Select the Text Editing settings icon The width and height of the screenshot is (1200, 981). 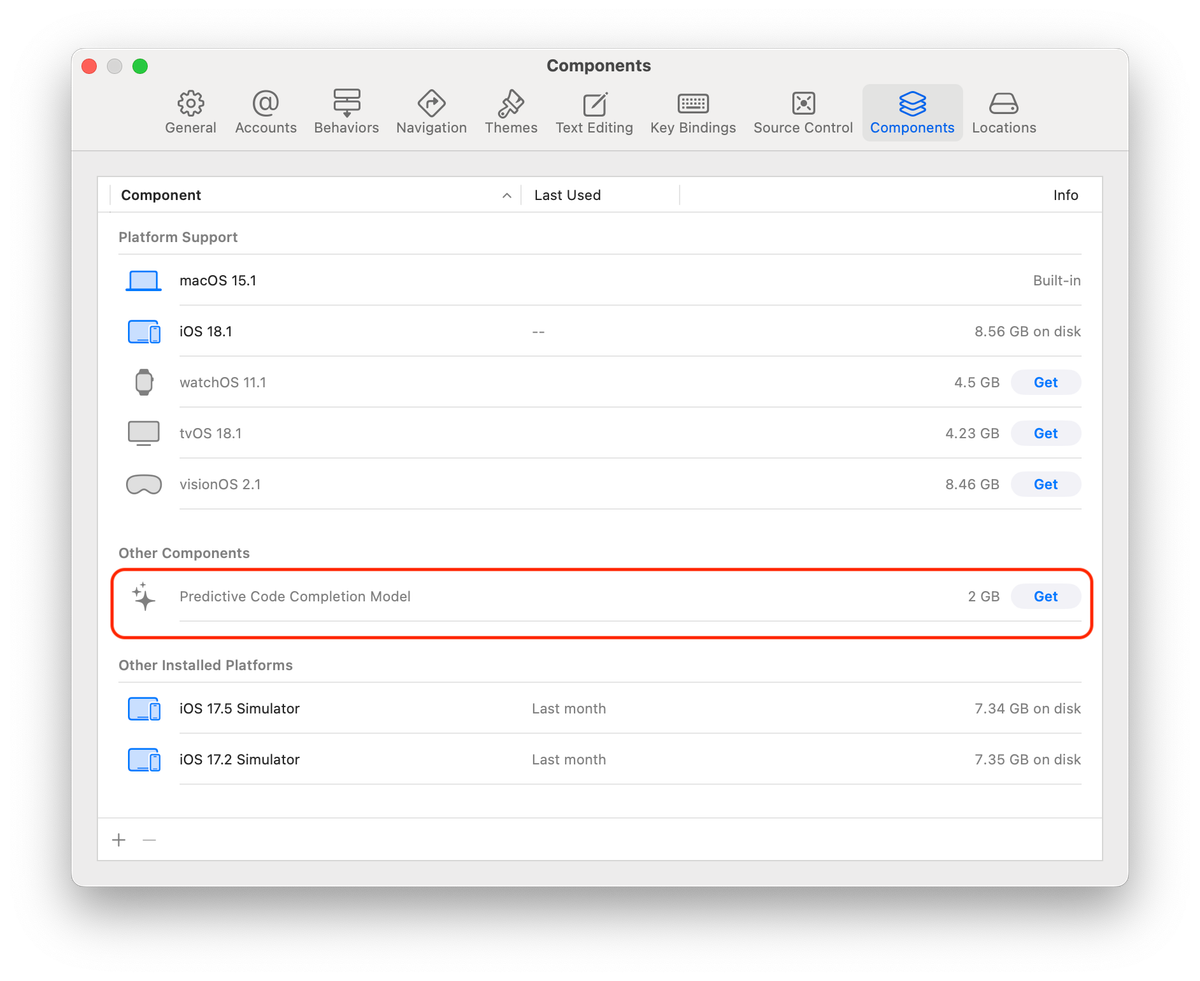pyautogui.click(x=594, y=111)
